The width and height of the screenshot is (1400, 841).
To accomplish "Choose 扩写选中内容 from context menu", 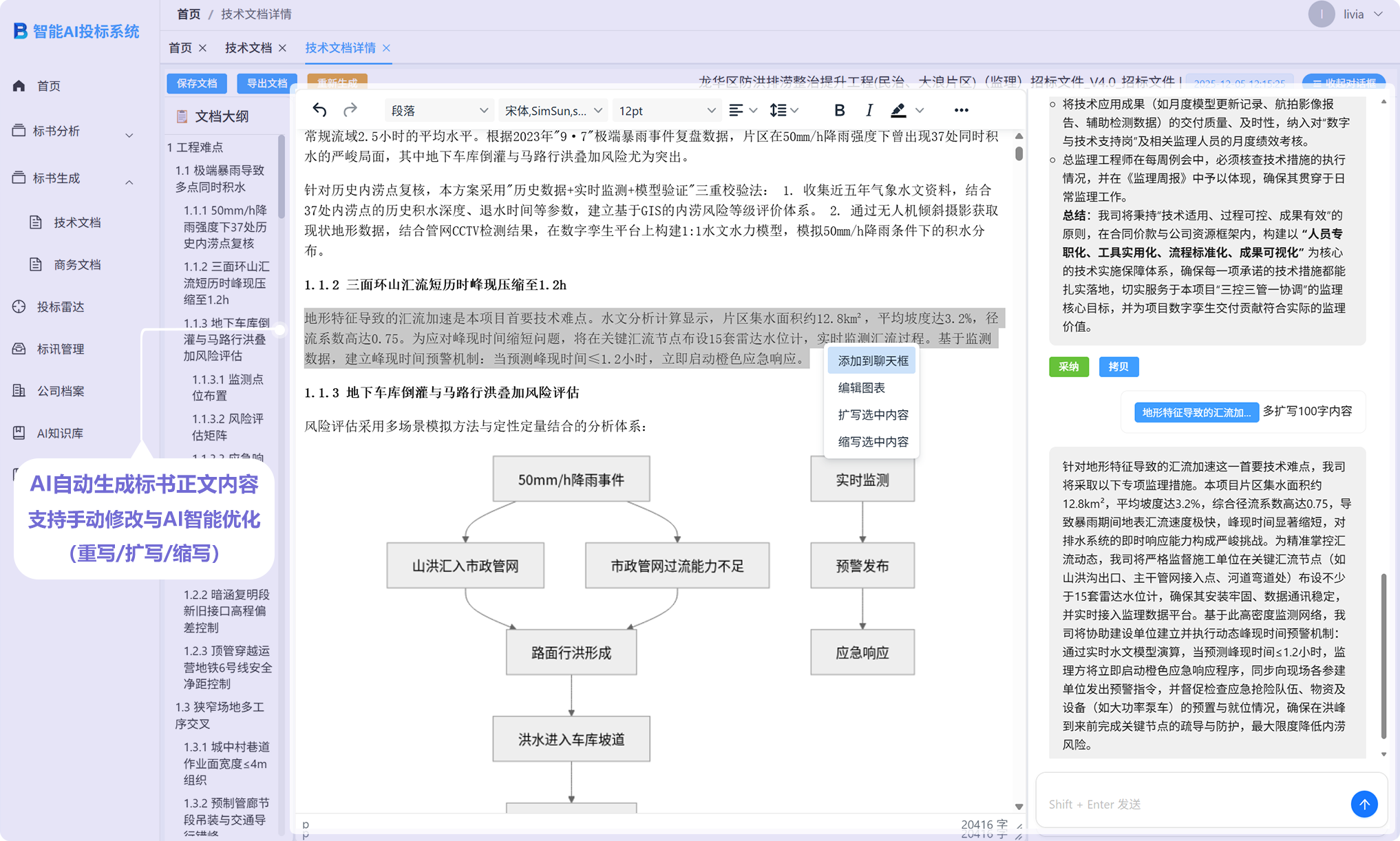I will 872,415.
